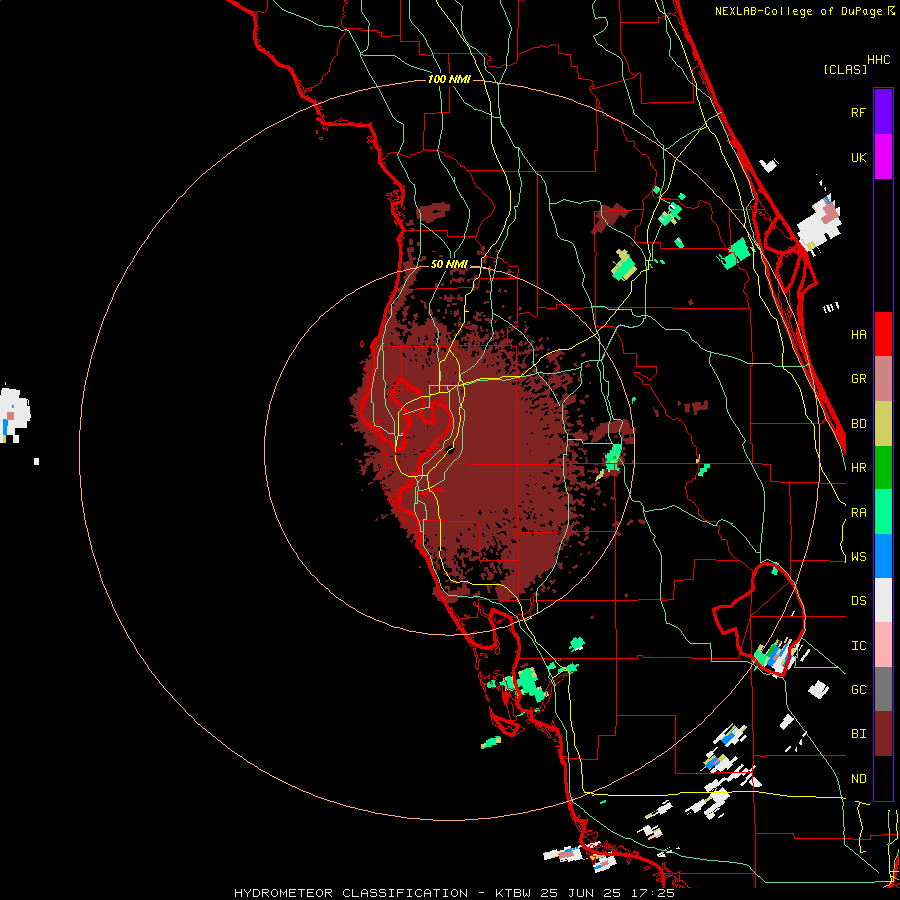Image resolution: width=900 pixels, height=900 pixels.
Task: Click the IC light pink legend swatch
Action: coord(883,645)
